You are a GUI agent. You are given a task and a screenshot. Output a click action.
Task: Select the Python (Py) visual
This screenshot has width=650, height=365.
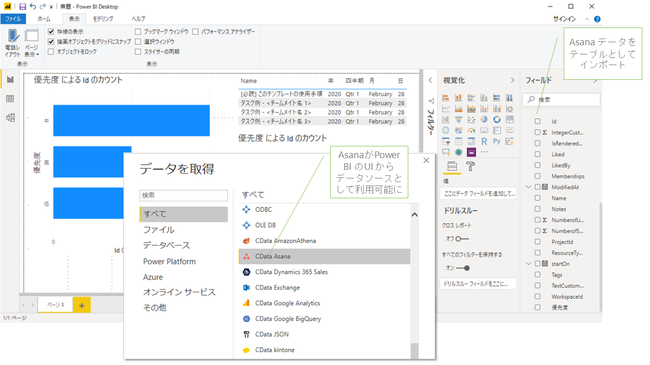coord(497,141)
